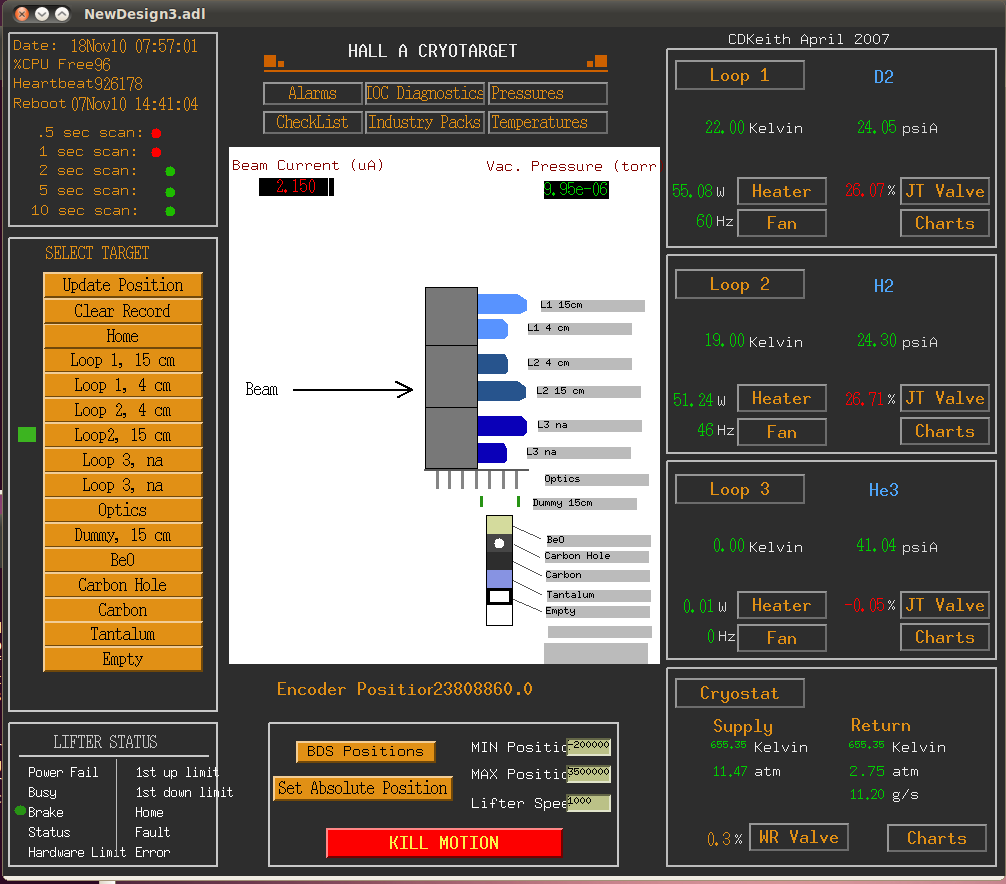Select the Empty target

click(x=123, y=659)
